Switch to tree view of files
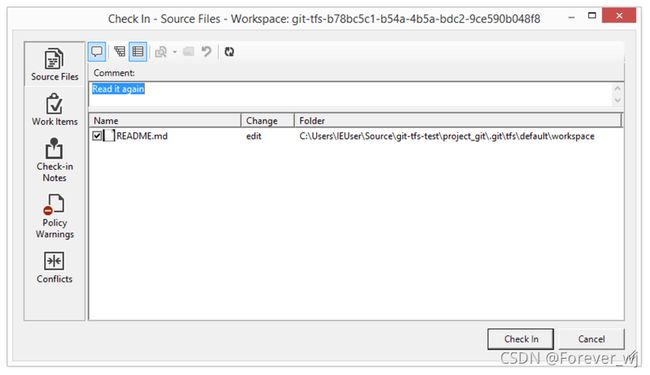 [120, 52]
